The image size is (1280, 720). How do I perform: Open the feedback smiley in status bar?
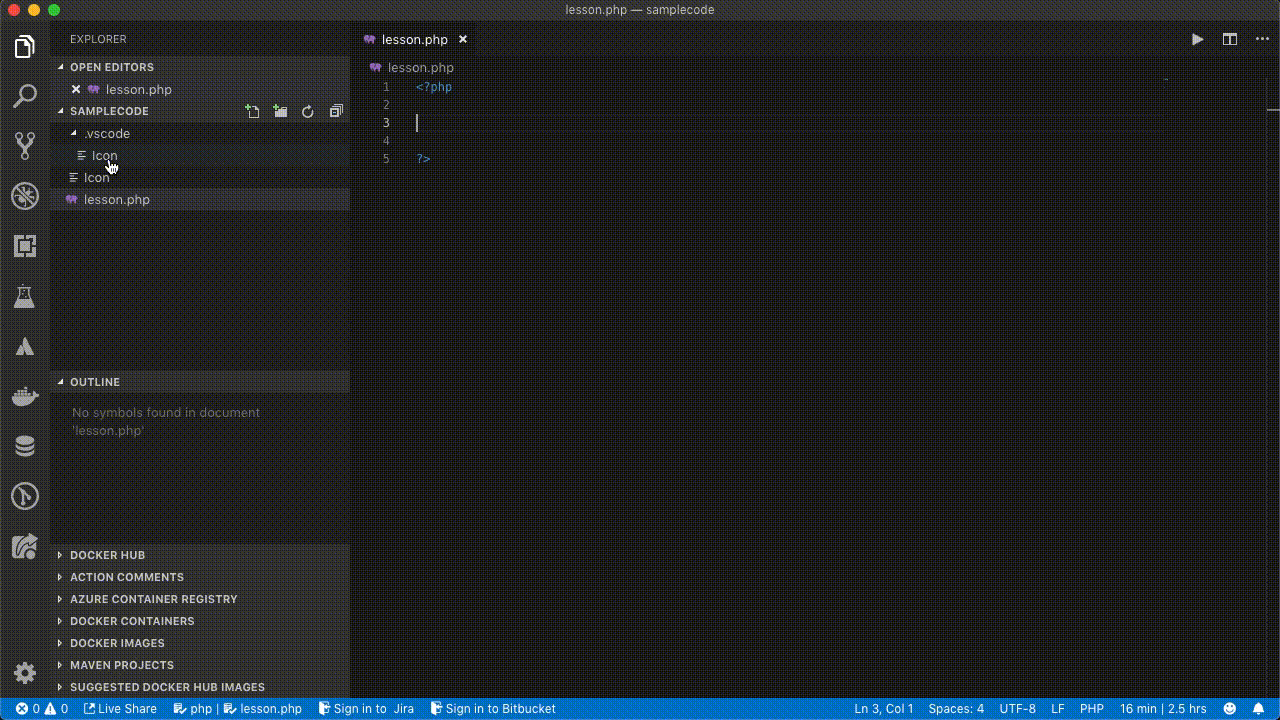[1230, 709]
